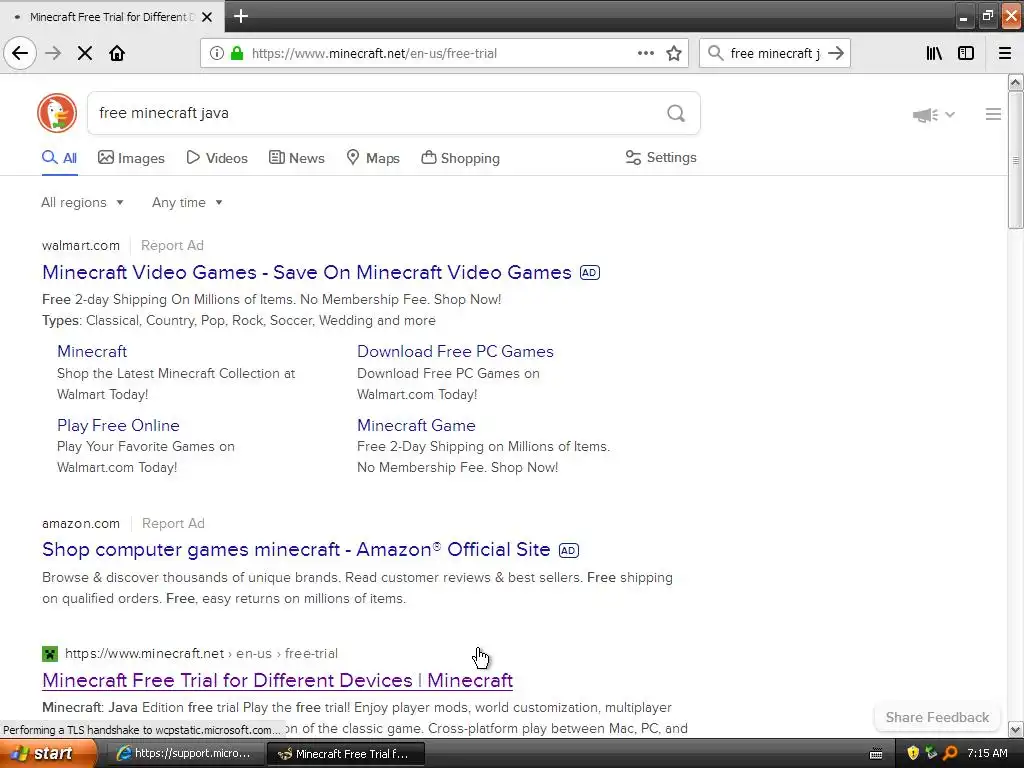This screenshot has height=768, width=1024.
Task: Open the Firefox hamburger menu
Action: 1005,53
